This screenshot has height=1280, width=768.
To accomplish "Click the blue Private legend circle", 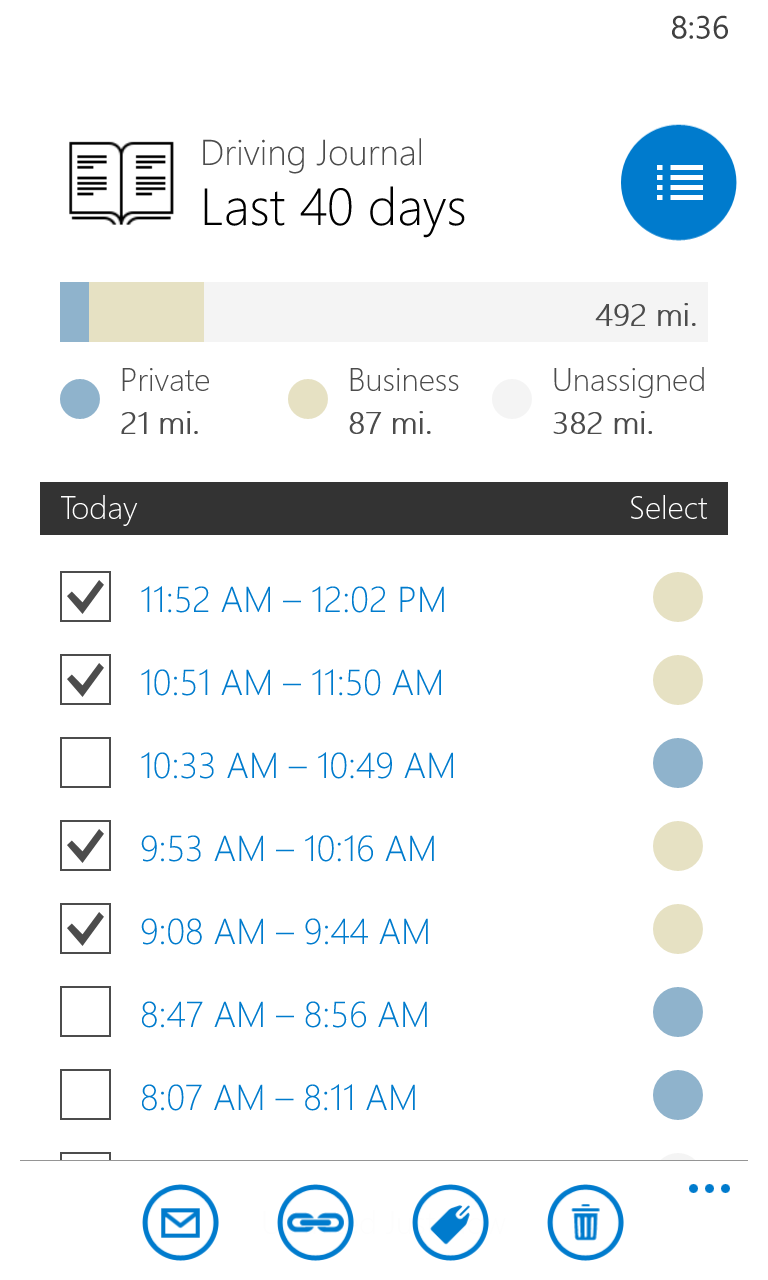I will click(80, 400).
